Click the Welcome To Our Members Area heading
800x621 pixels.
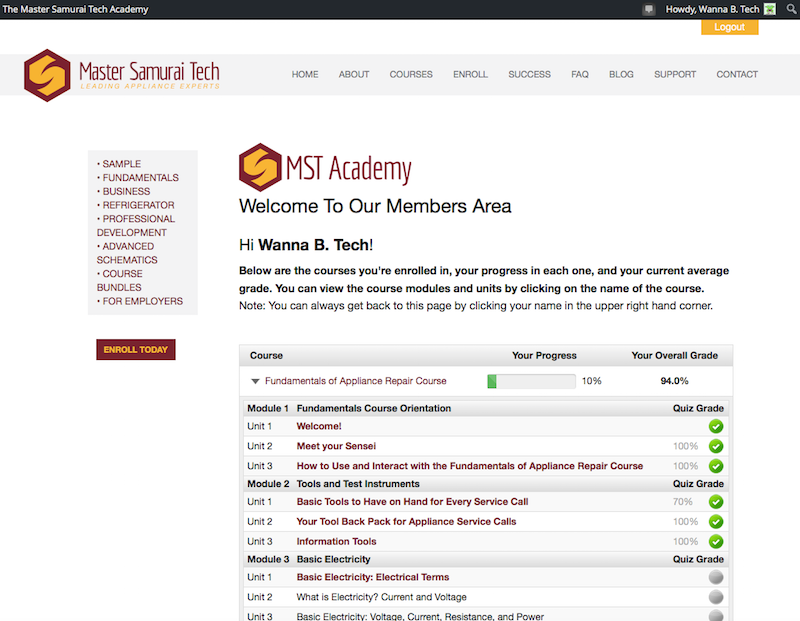(375, 206)
